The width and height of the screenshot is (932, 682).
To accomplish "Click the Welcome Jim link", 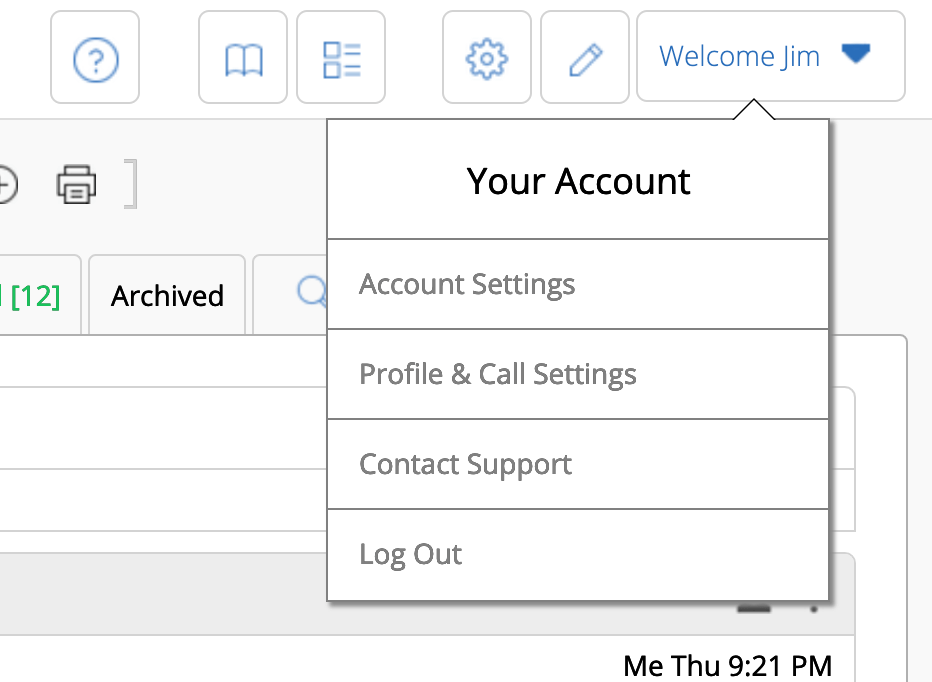I will 739,56.
